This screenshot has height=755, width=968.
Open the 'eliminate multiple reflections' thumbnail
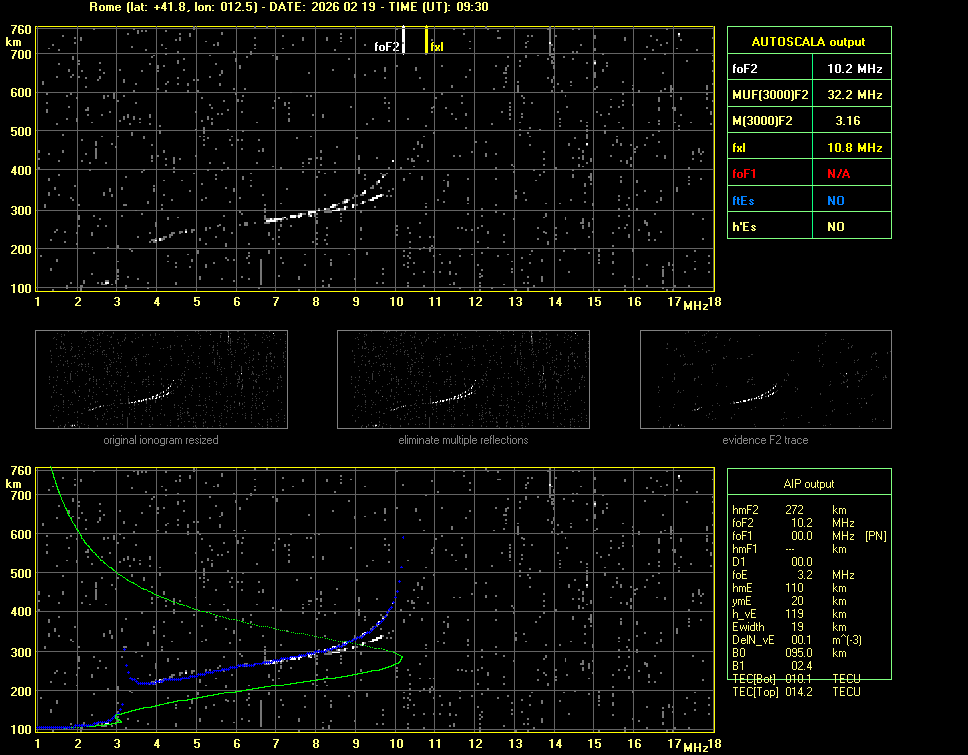(x=463, y=380)
